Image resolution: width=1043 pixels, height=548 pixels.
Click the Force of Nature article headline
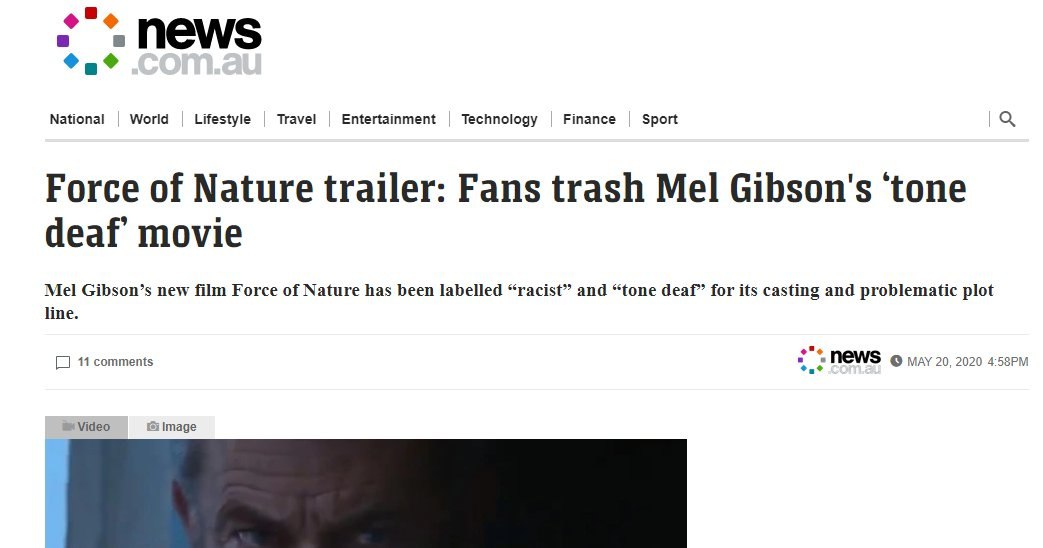click(x=506, y=210)
